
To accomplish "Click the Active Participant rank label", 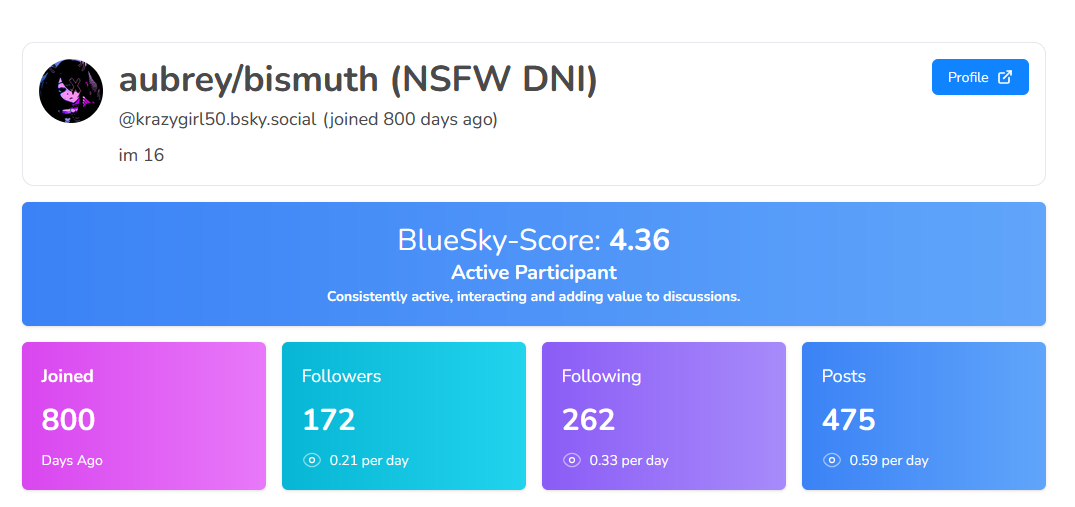I will point(534,272).
